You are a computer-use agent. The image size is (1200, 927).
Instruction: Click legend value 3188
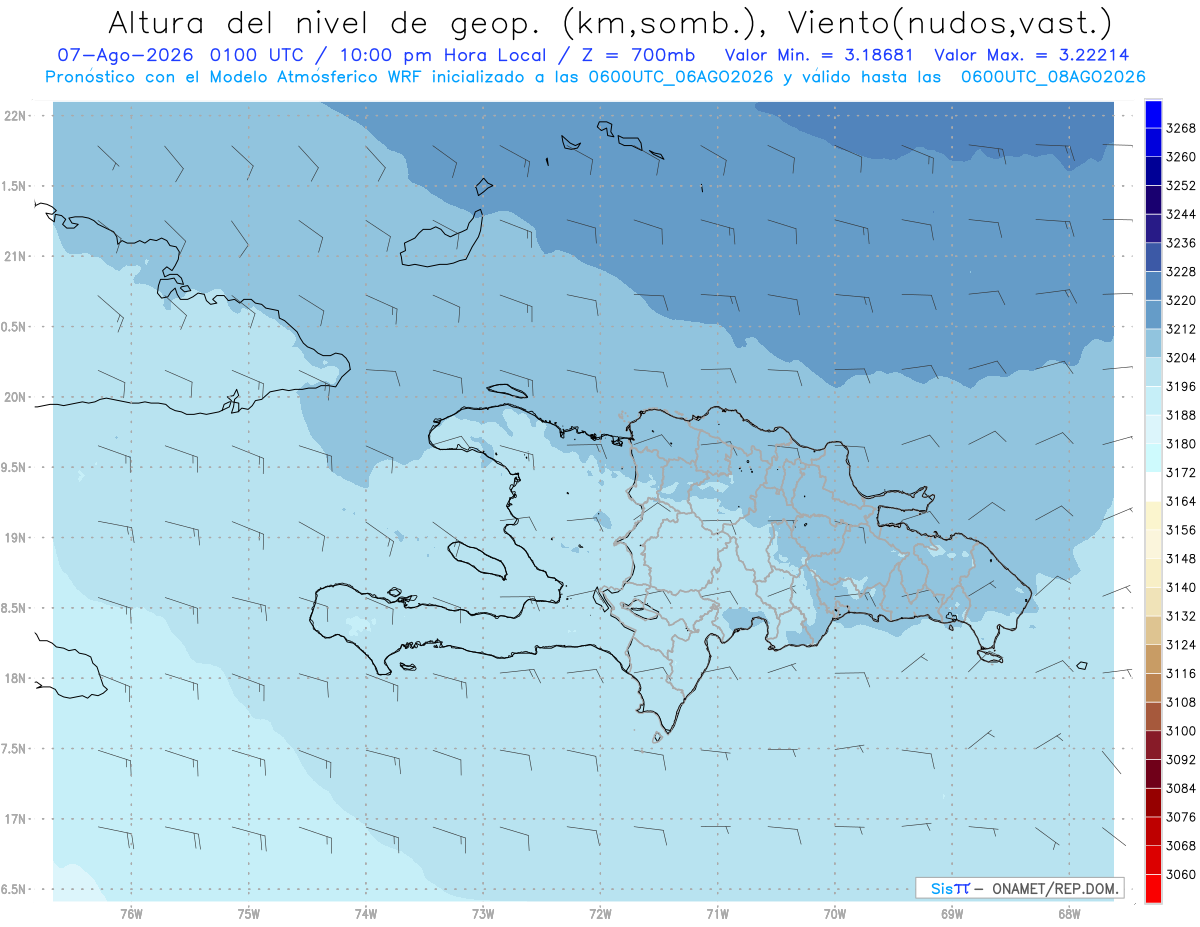tap(1181, 415)
